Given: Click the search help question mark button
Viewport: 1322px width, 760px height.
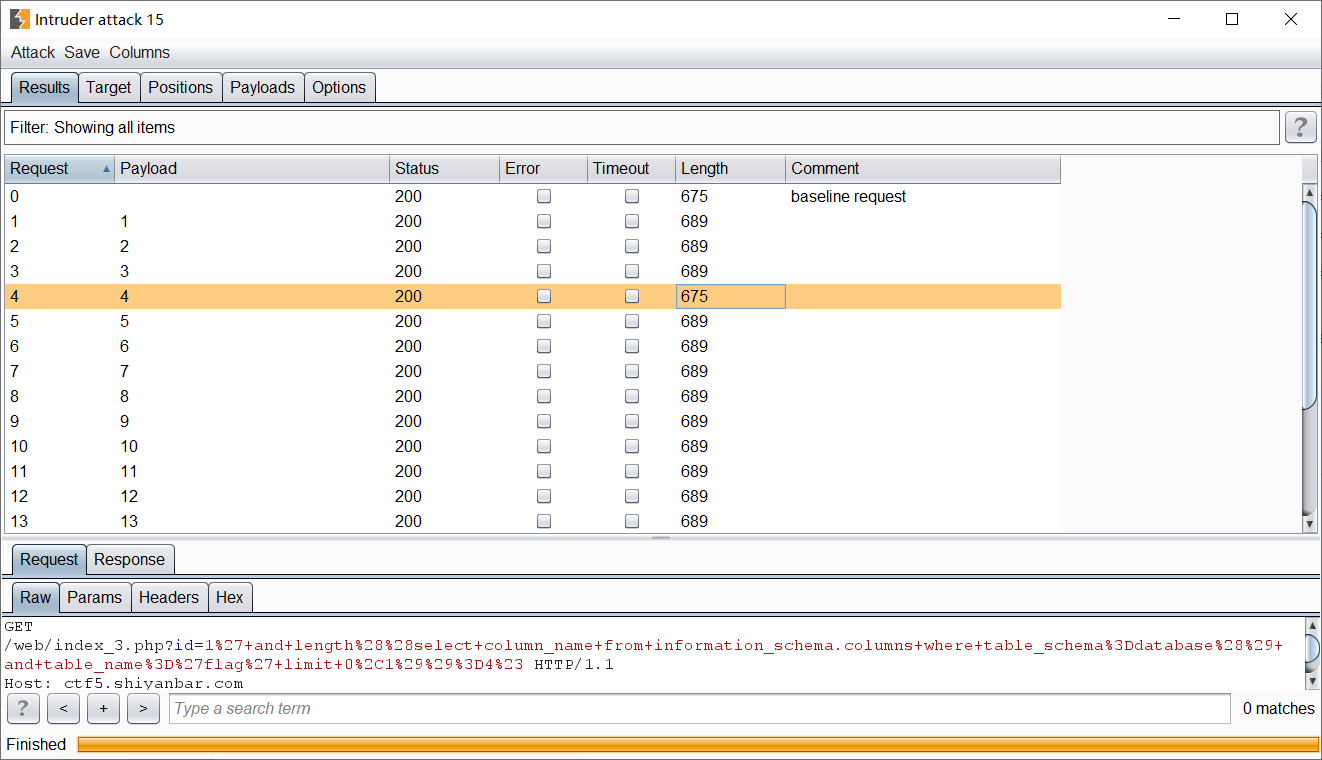Looking at the screenshot, I should point(23,709).
